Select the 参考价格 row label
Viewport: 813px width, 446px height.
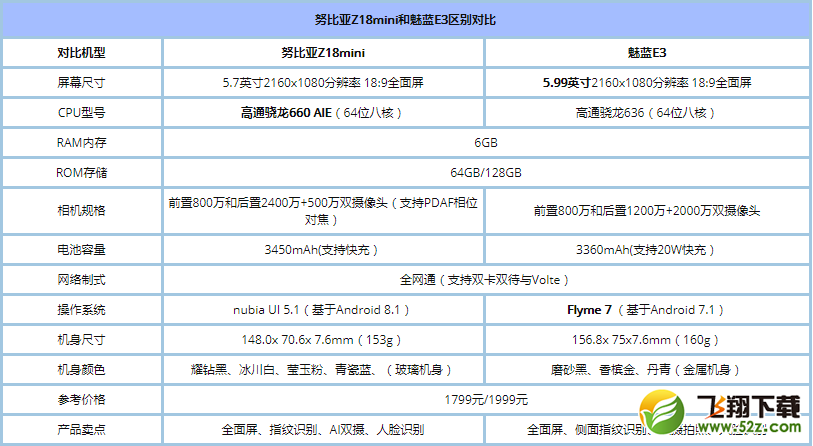[x=82, y=400]
